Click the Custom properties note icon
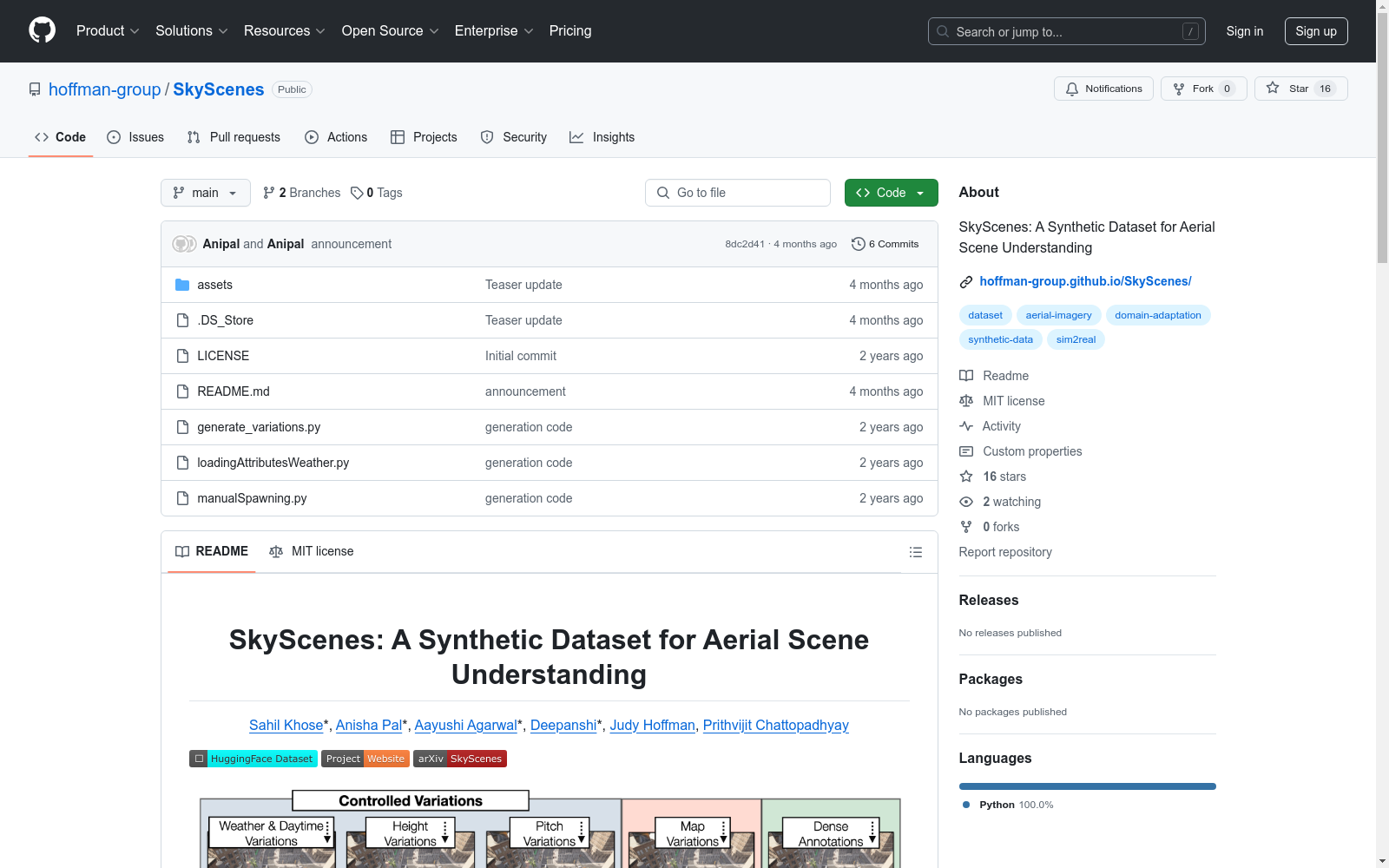The width and height of the screenshot is (1389, 868). click(966, 451)
